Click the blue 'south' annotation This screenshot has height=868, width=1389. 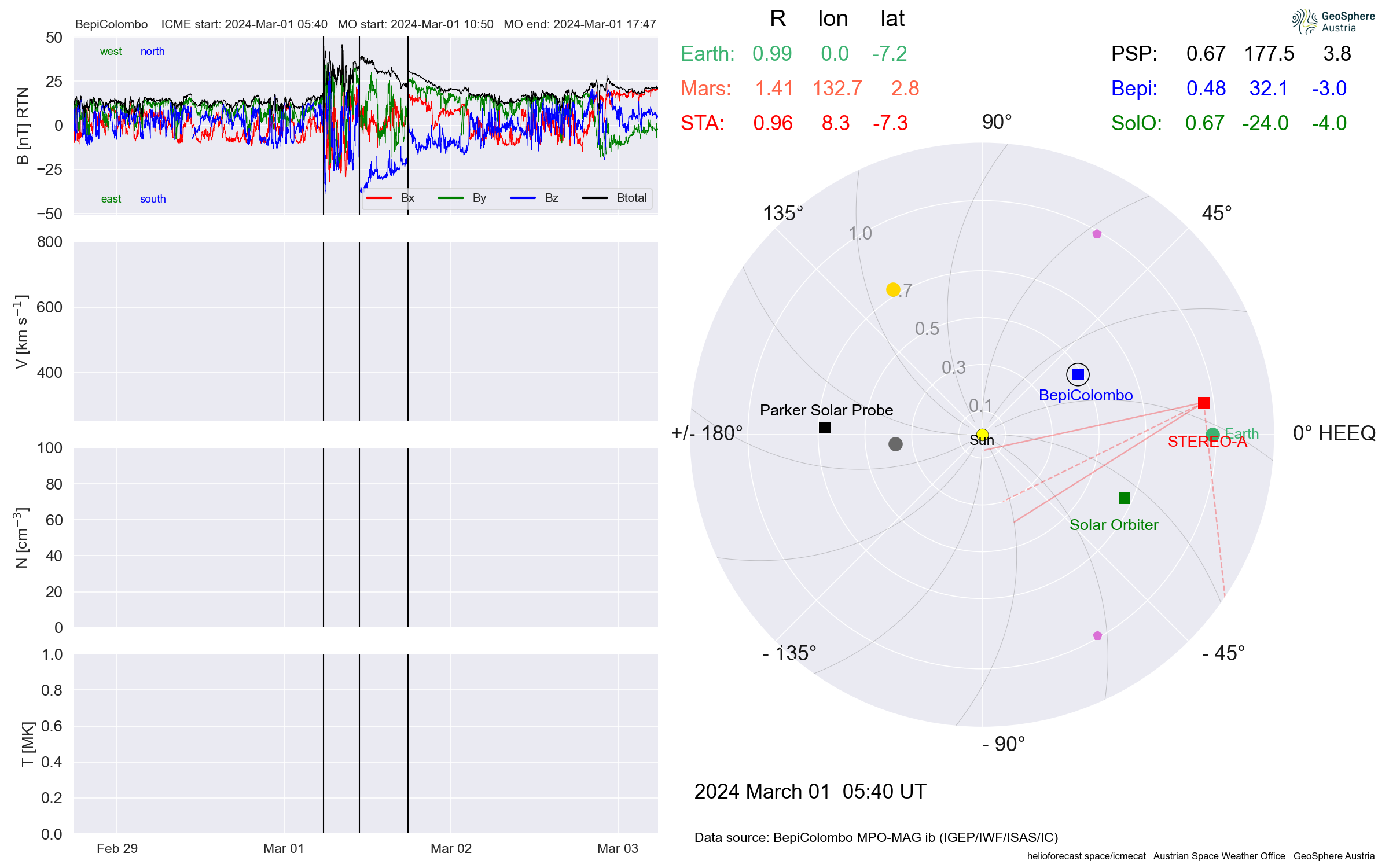153,199
